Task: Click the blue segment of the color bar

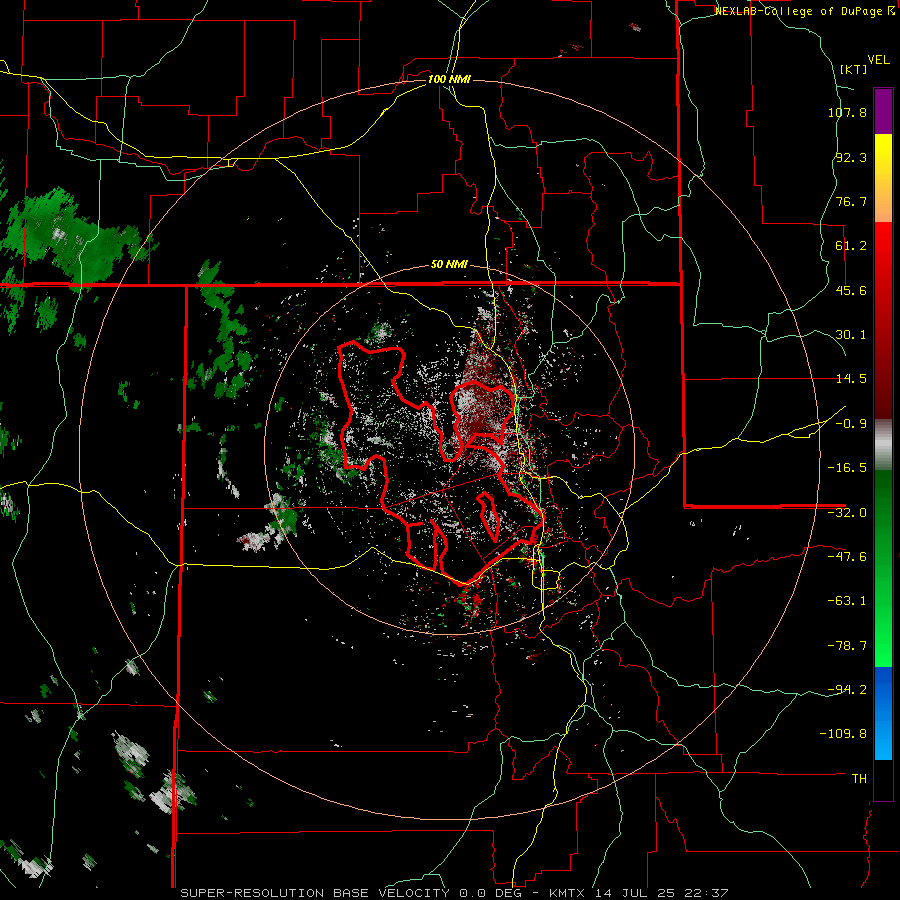Action: (x=883, y=713)
